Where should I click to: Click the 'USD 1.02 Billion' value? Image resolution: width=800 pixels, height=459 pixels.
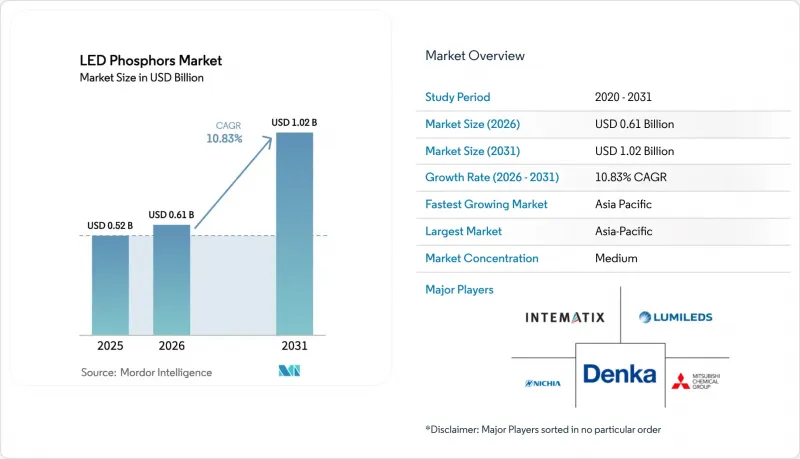pyautogui.click(x=634, y=151)
